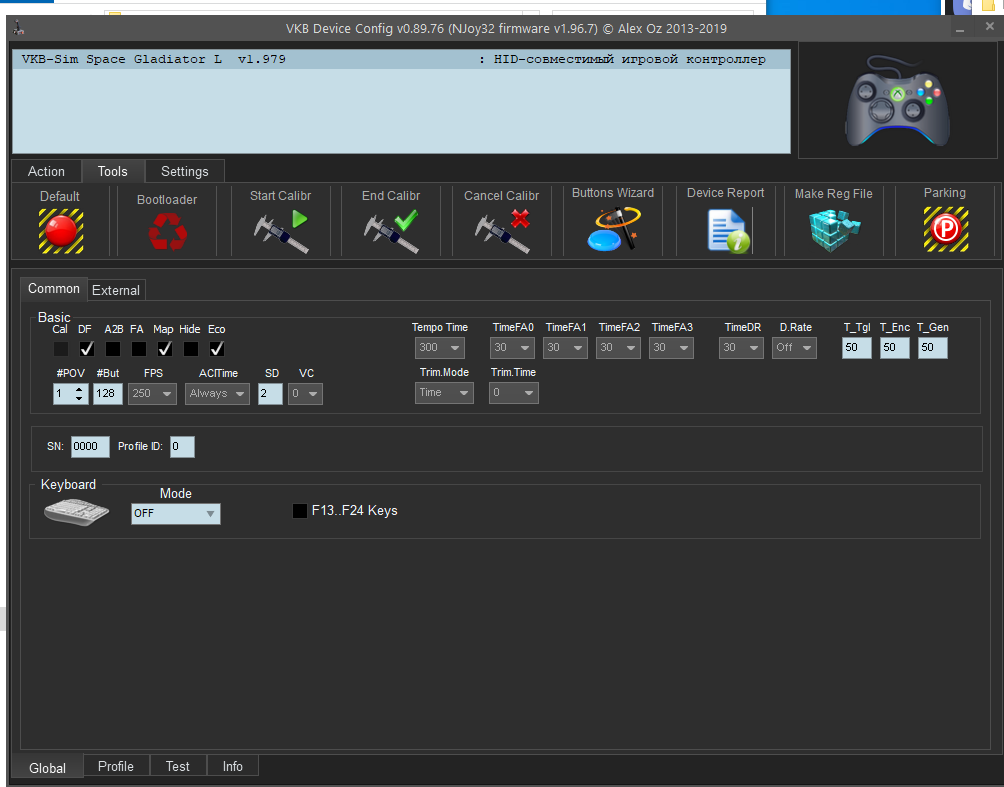The width and height of the screenshot is (1004, 787).
Task: Expand the ACITime dropdown
Action: tap(217, 394)
